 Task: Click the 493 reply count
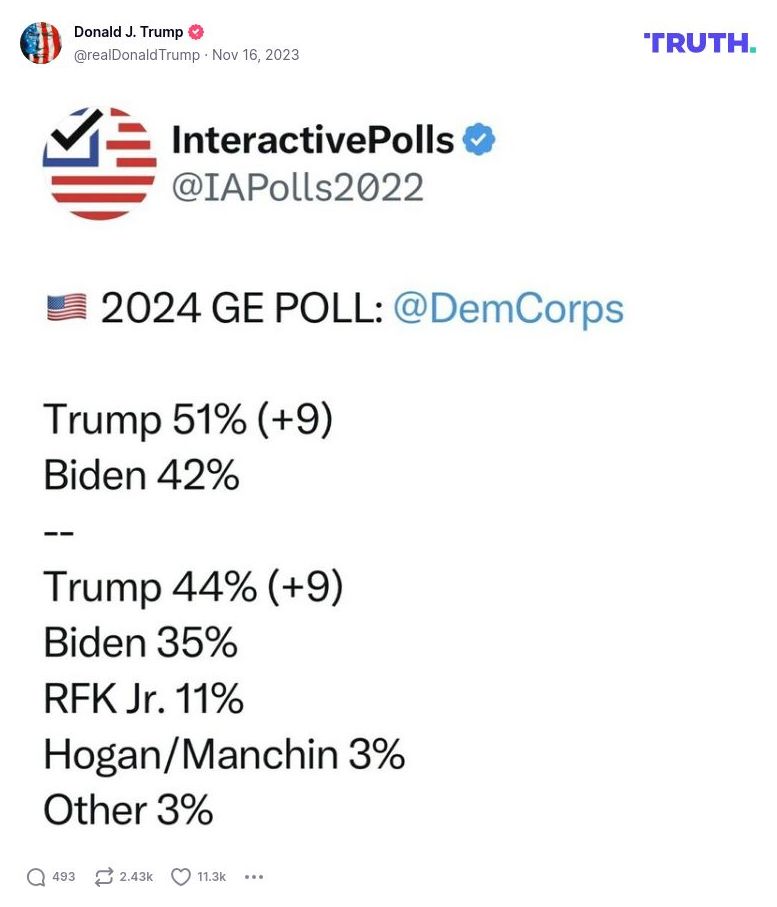pos(62,876)
